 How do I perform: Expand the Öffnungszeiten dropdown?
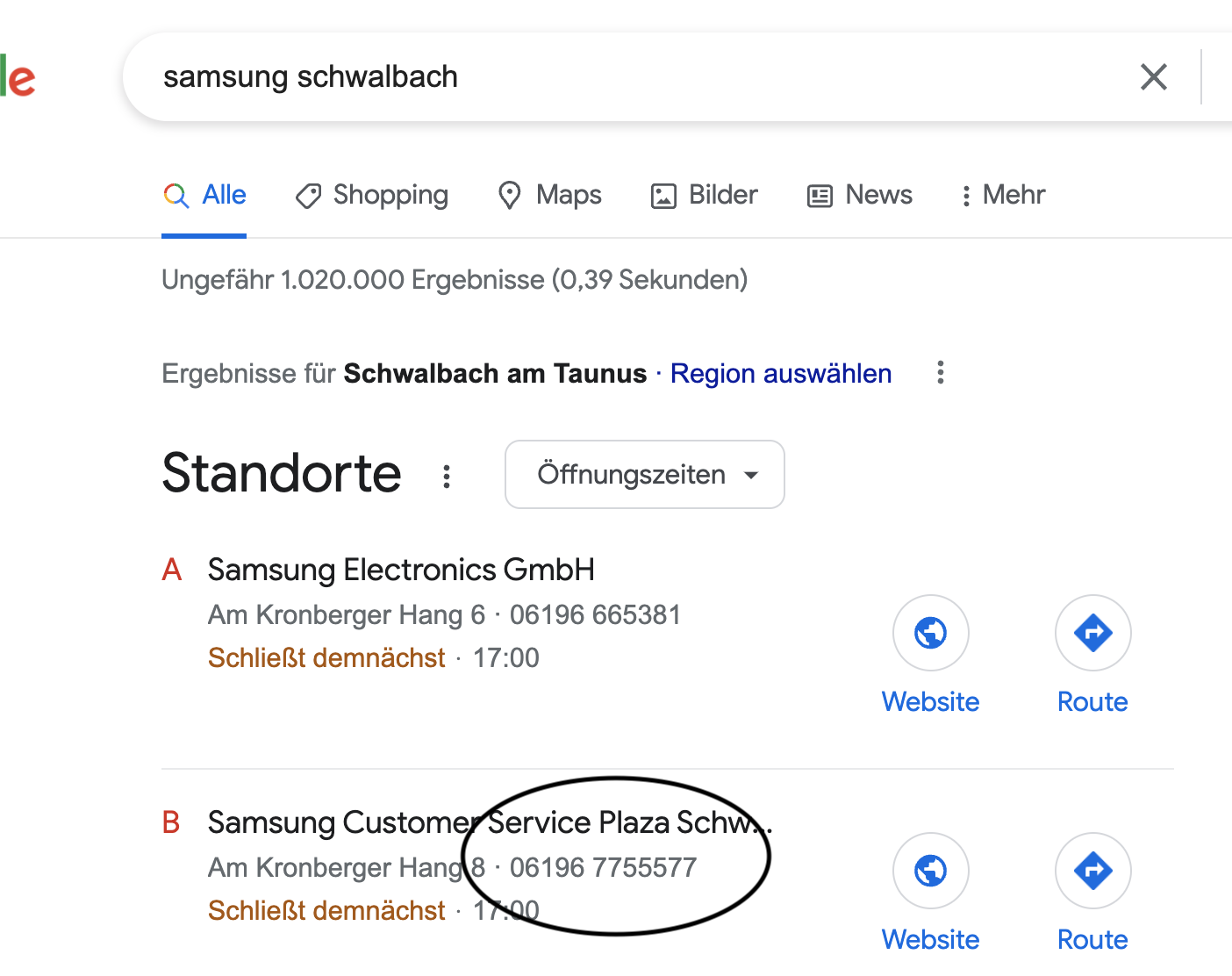coord(644,475)
